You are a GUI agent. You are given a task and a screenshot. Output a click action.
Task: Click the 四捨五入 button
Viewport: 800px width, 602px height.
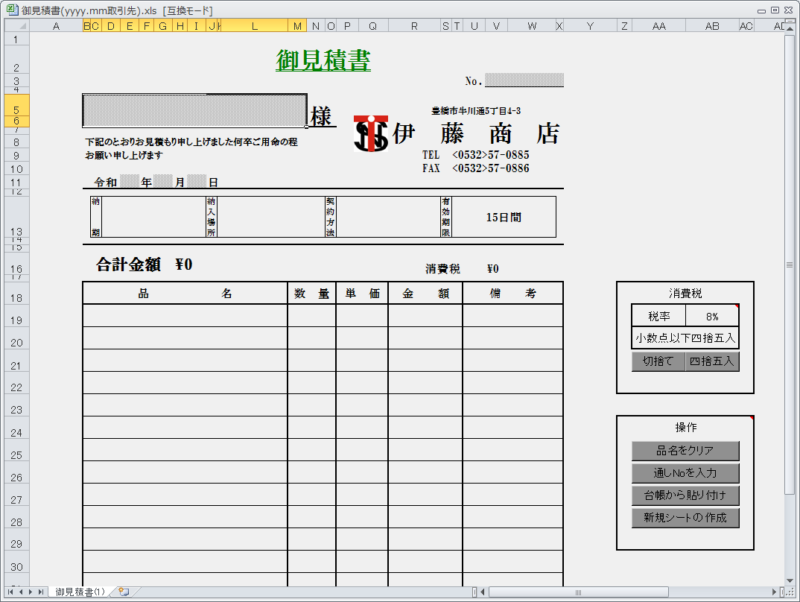coord(712,361)
